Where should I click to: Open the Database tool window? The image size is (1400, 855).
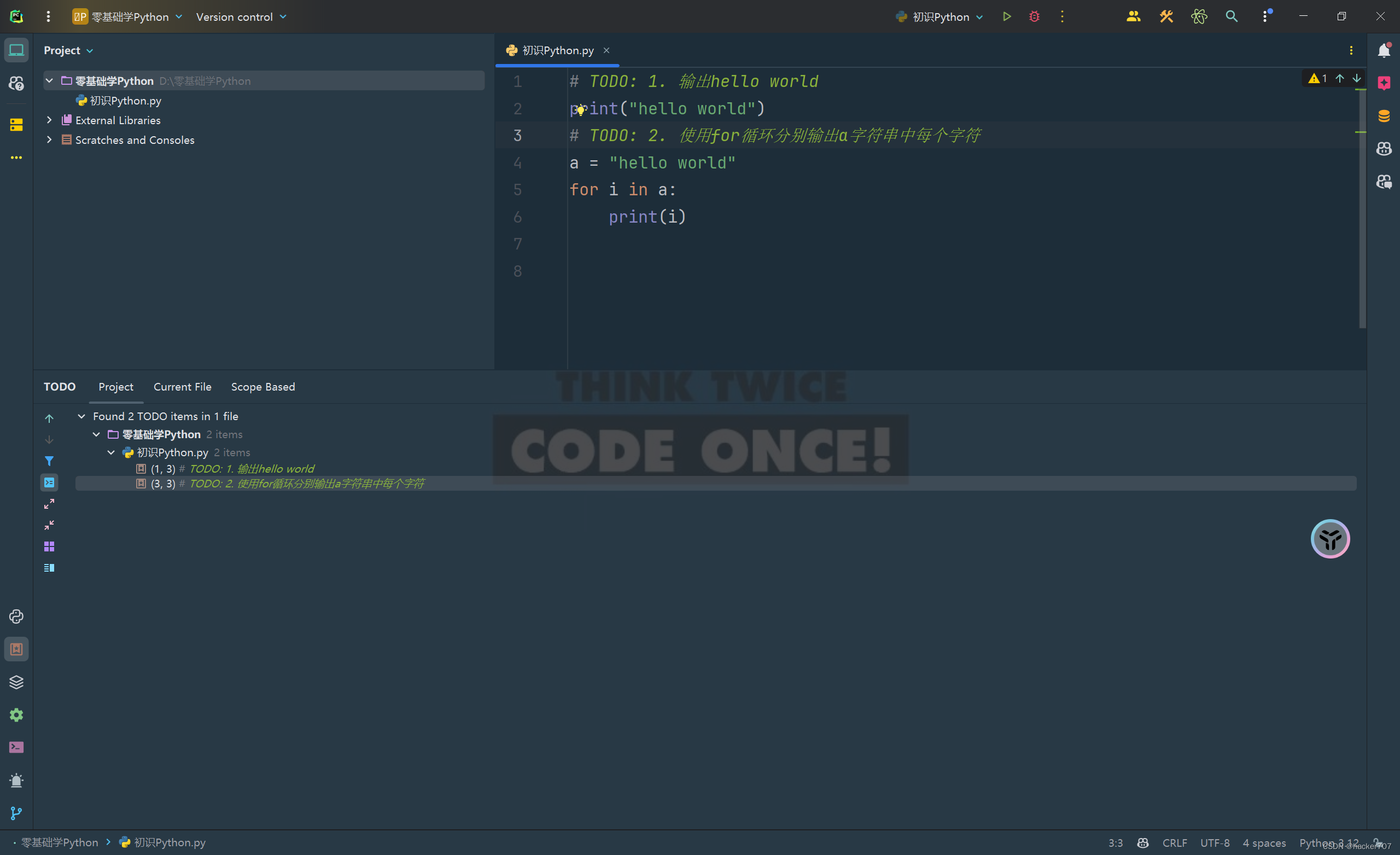tap(1384, 116)
